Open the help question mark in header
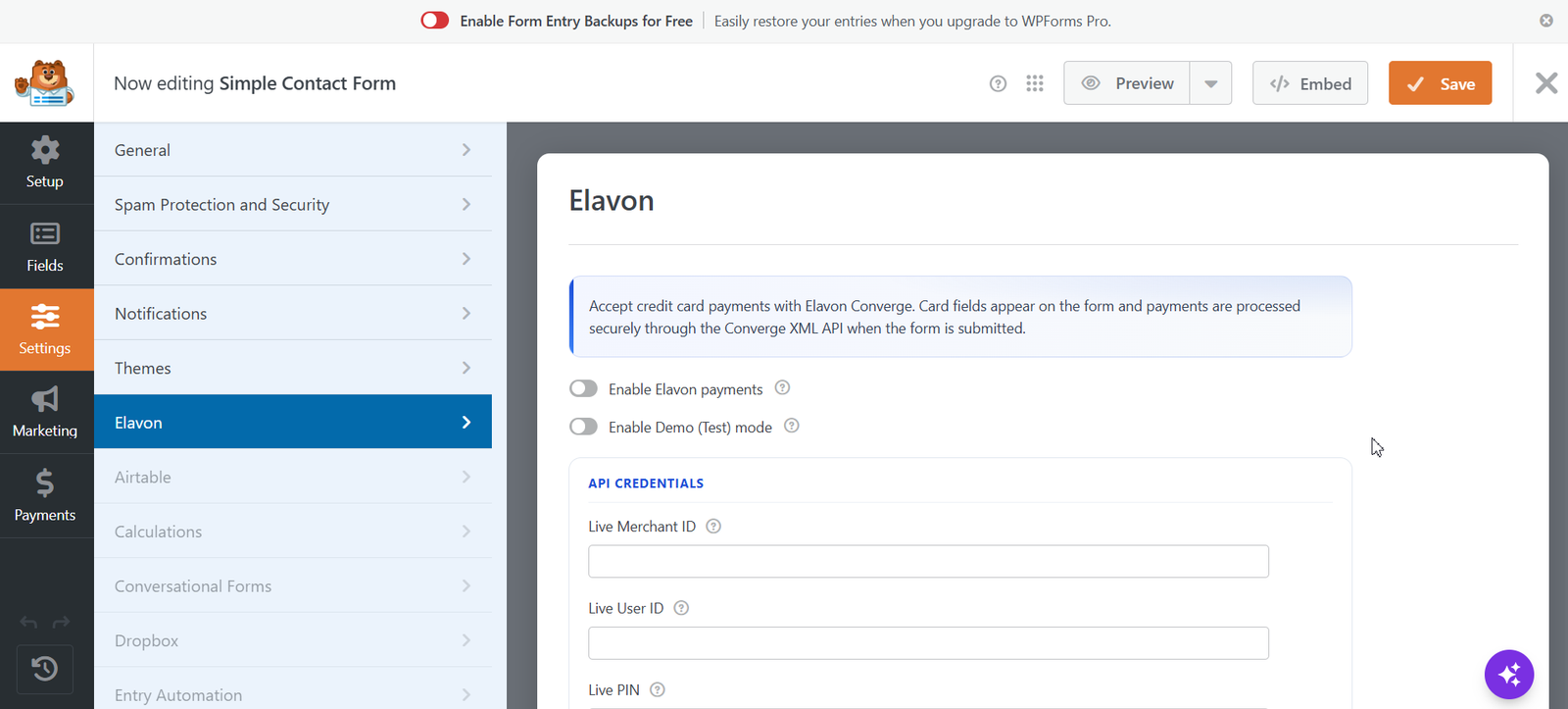 click(x=998, y=83)
